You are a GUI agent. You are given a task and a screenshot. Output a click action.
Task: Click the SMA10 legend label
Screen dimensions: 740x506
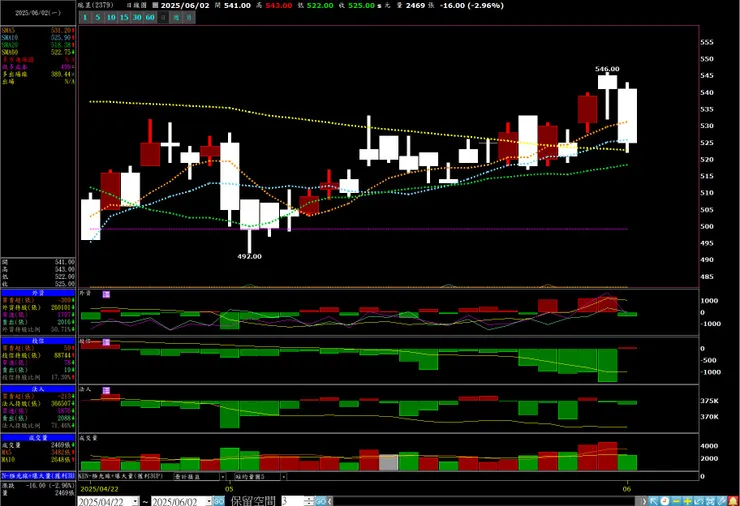[9, 38]
